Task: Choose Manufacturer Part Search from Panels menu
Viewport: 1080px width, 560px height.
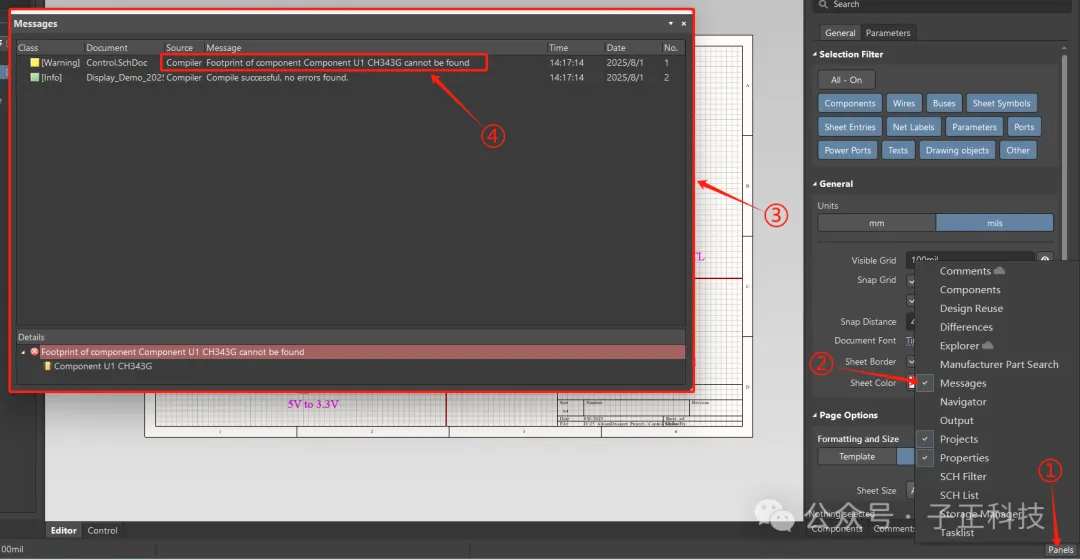Action: (x=995, y=364)
